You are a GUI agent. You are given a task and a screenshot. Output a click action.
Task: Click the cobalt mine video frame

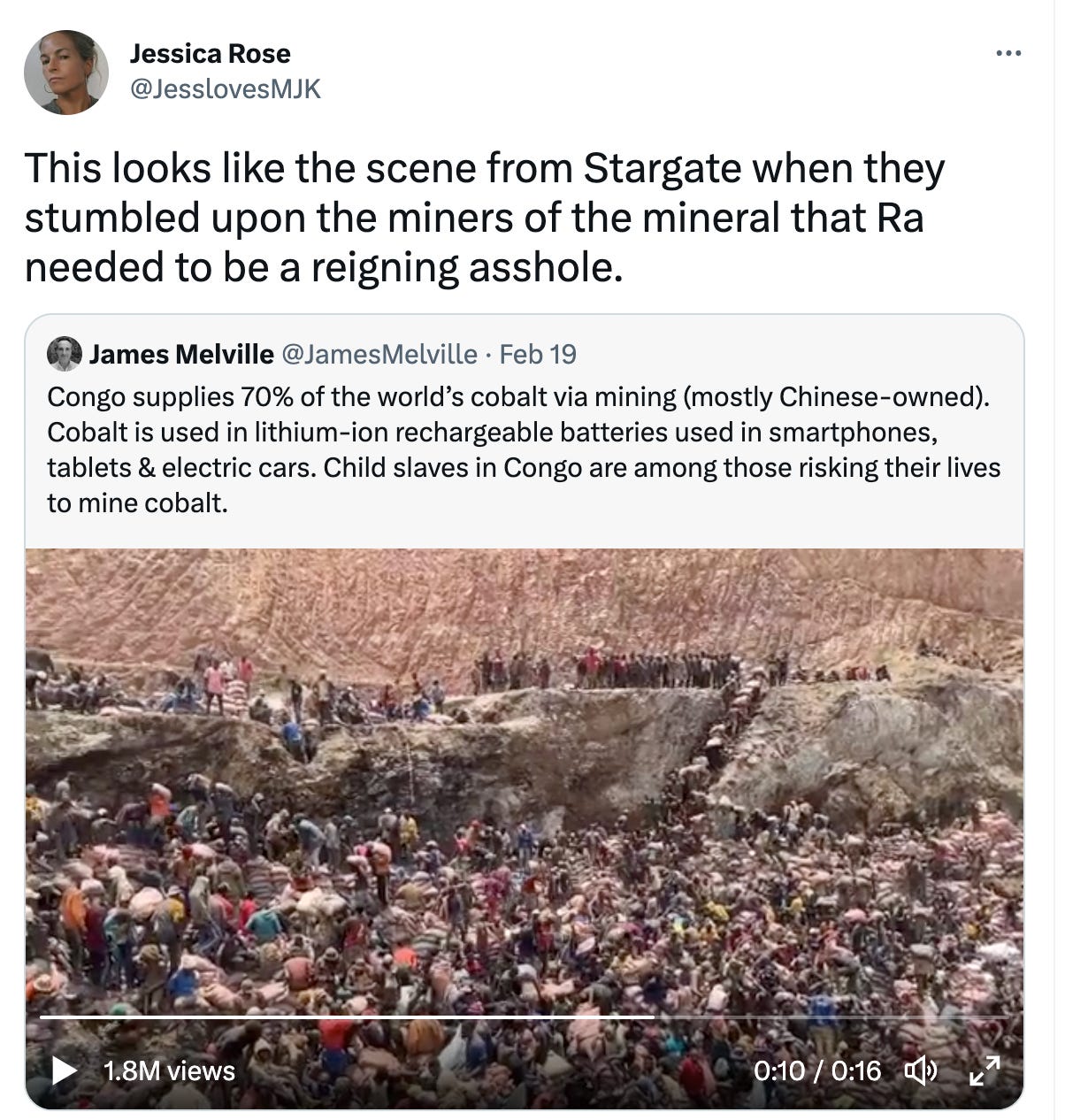525,828
